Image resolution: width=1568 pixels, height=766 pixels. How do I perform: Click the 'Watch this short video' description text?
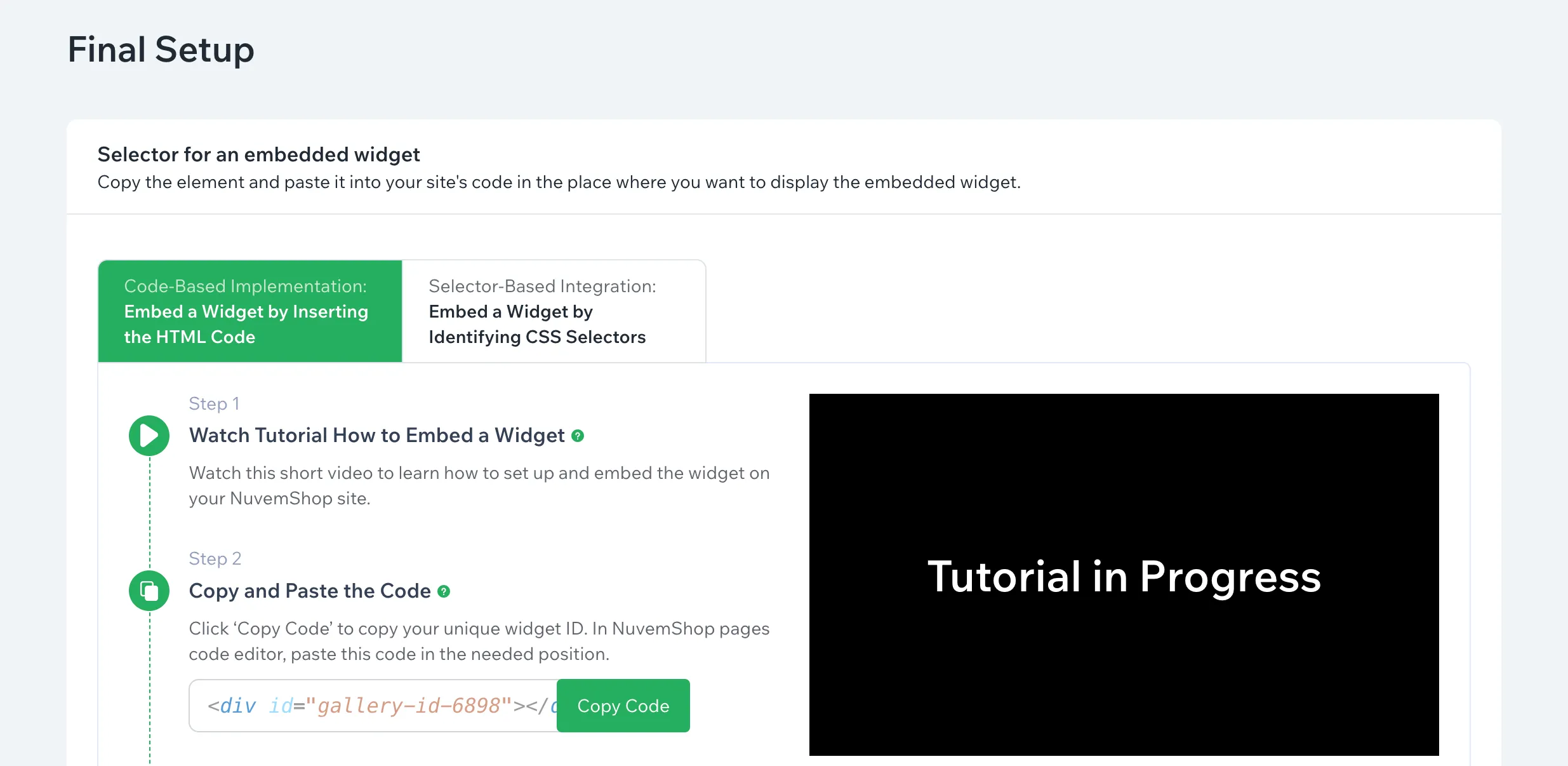[x=479, y=485]
